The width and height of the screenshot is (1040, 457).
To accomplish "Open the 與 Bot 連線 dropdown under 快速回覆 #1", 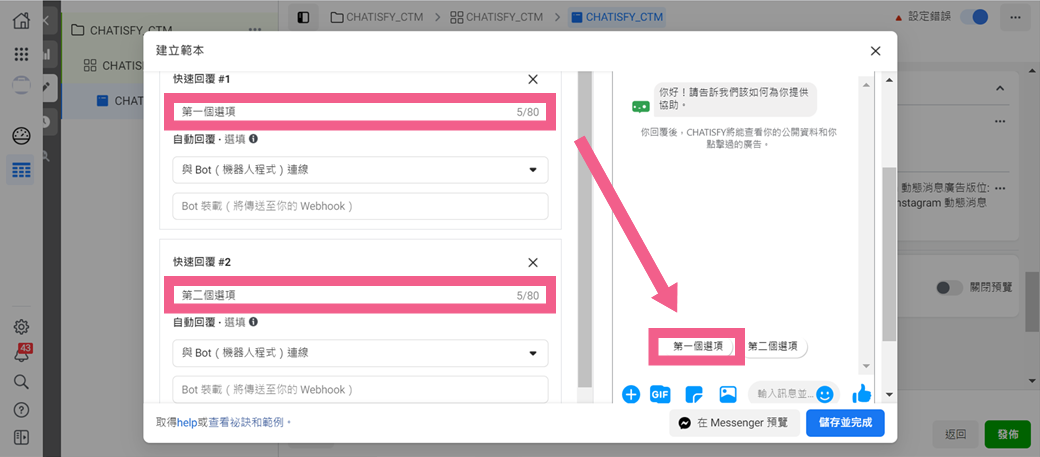I will click(360, 170).
